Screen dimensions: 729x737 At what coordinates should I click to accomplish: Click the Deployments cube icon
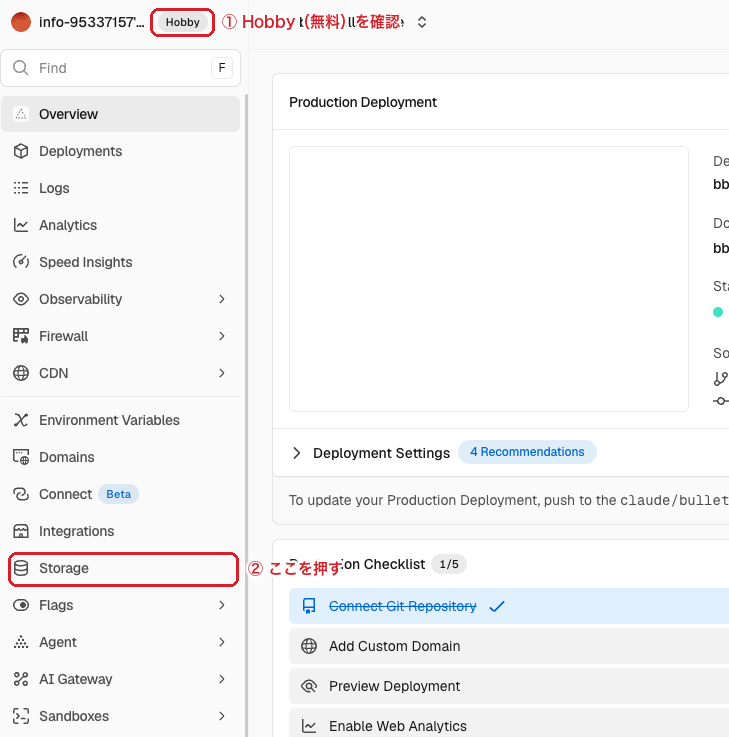[x=21, y=151]
